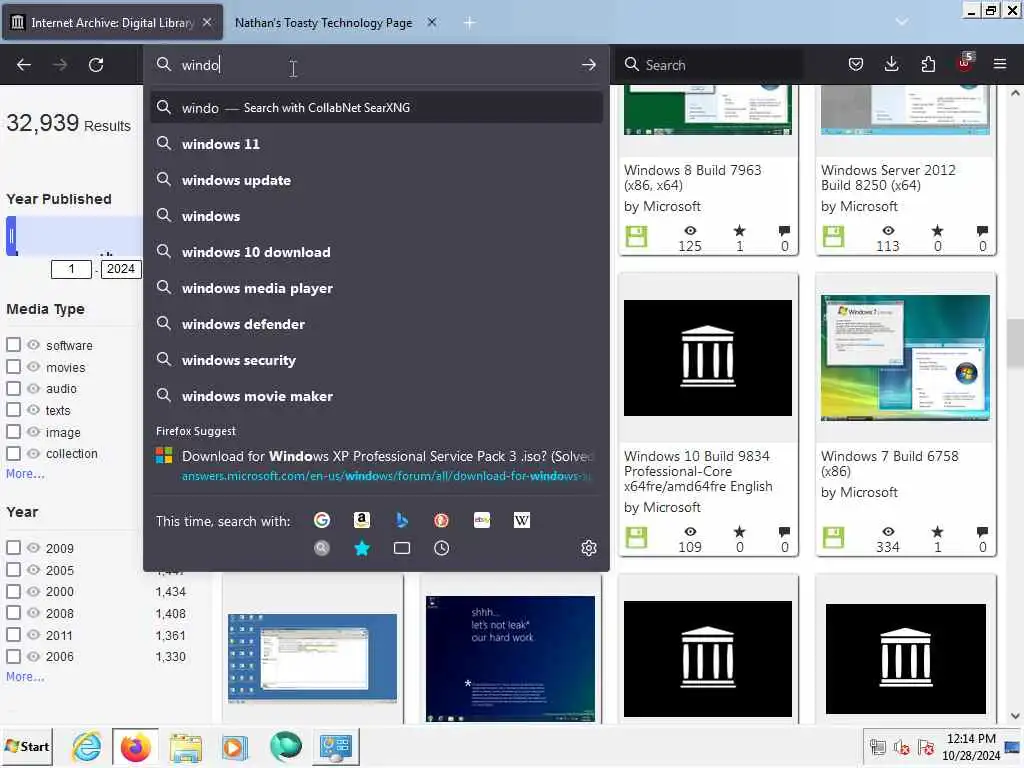Launch the media player taskbar icon

click(x=234, y=746)
